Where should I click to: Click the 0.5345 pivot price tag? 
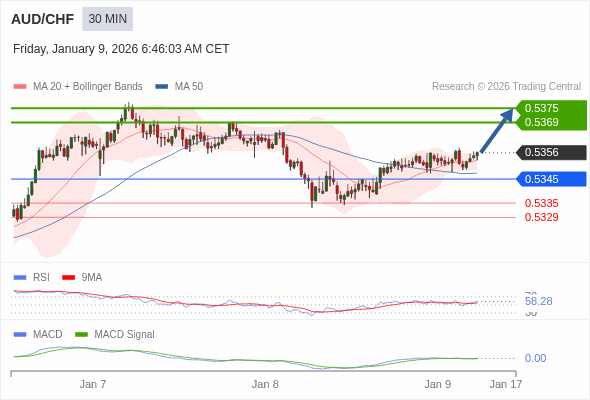tap(551, 179)
